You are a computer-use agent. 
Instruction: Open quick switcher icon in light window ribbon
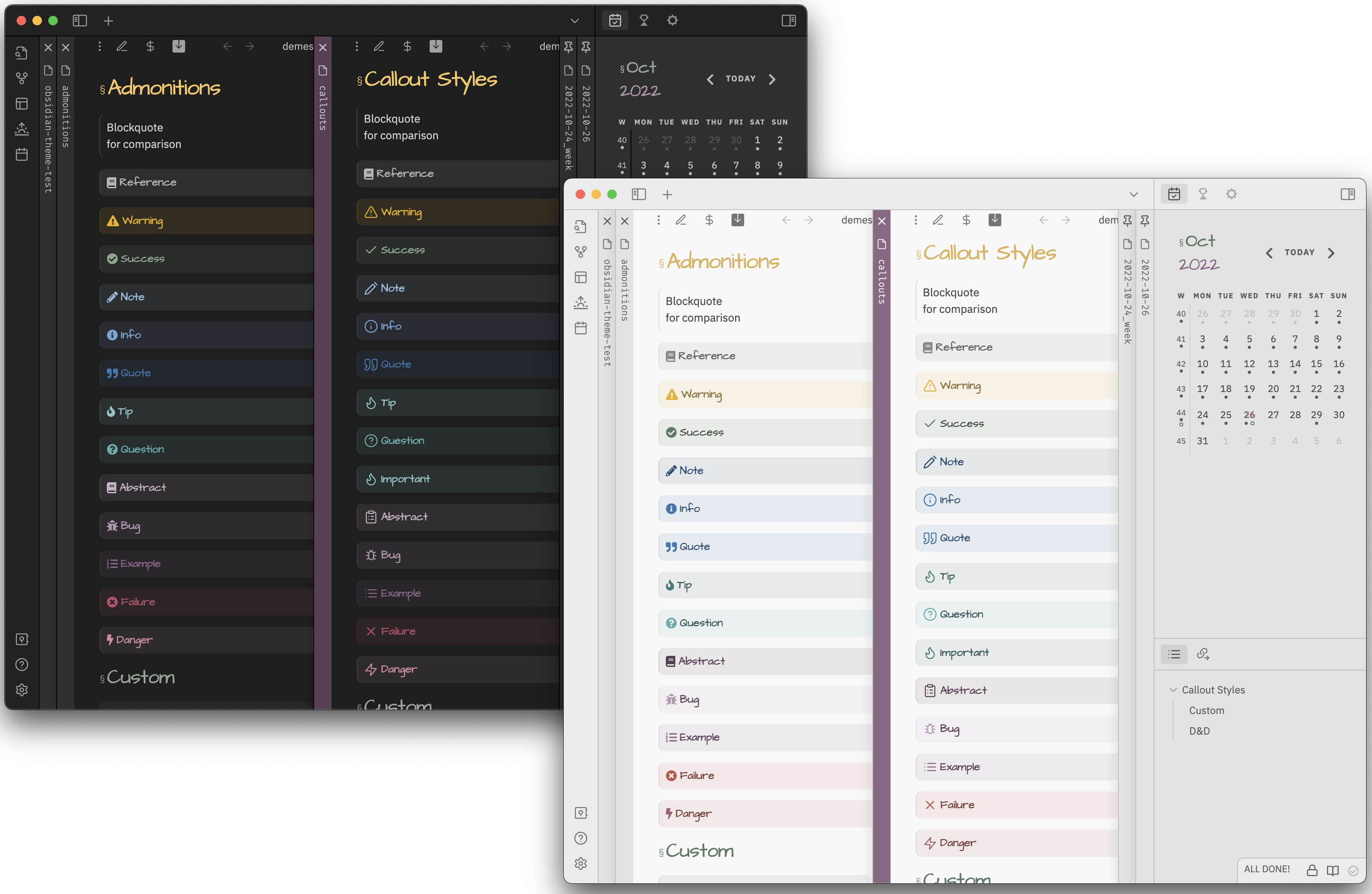(x=580, y=227)
